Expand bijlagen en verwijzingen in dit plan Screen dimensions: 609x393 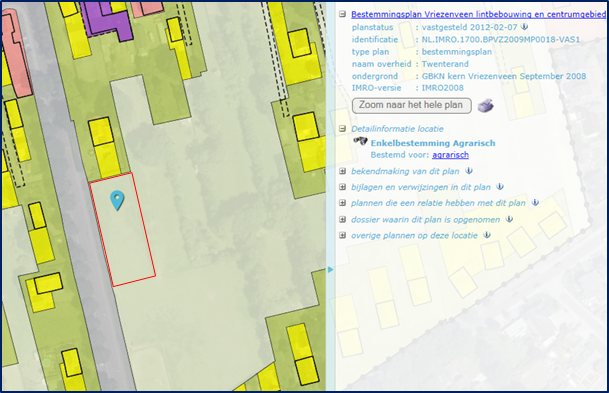pos(342,187)
